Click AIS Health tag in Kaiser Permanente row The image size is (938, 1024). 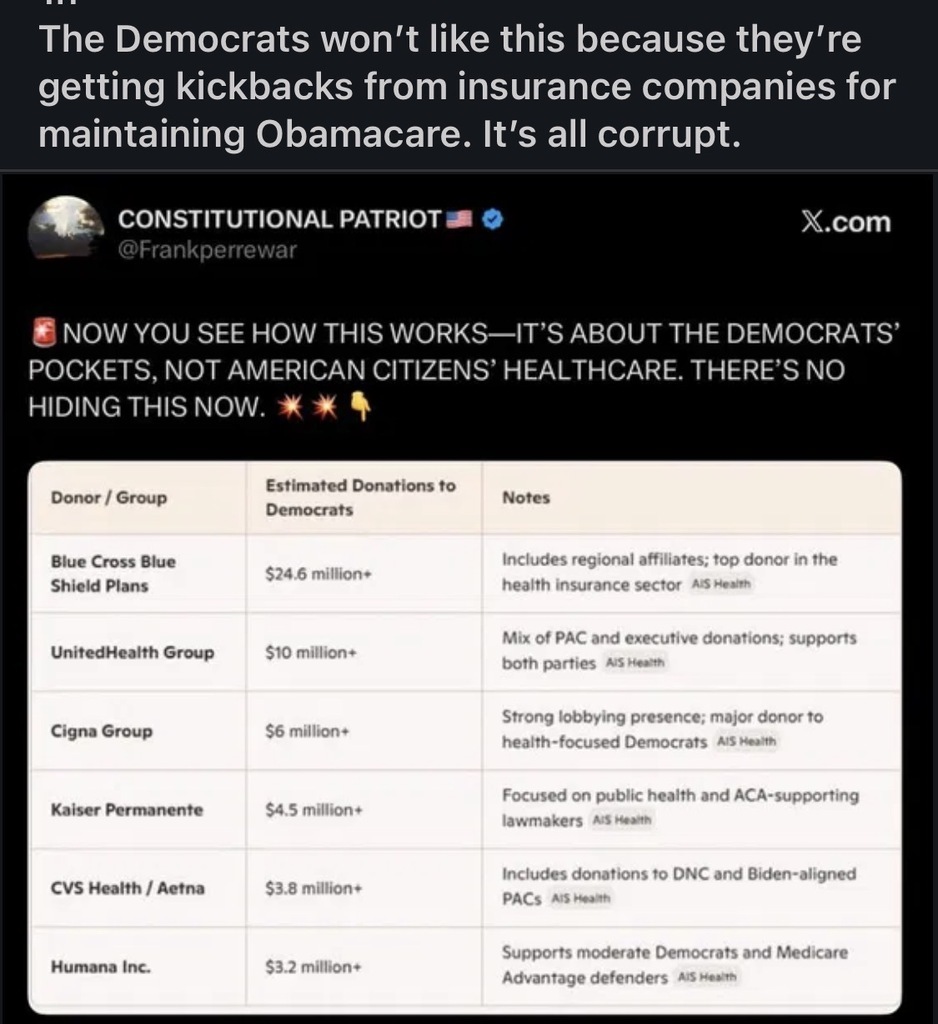point(622,820)
